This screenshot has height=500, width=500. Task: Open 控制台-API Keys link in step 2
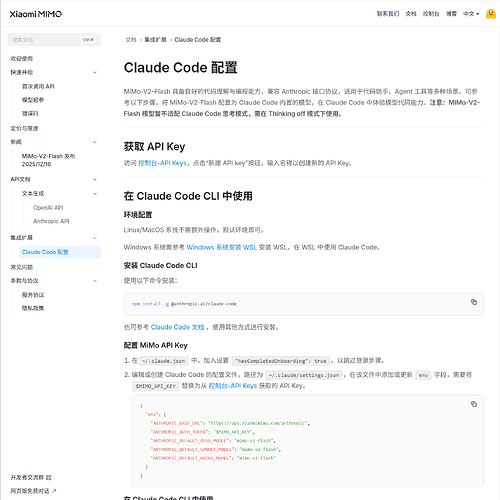232,386
